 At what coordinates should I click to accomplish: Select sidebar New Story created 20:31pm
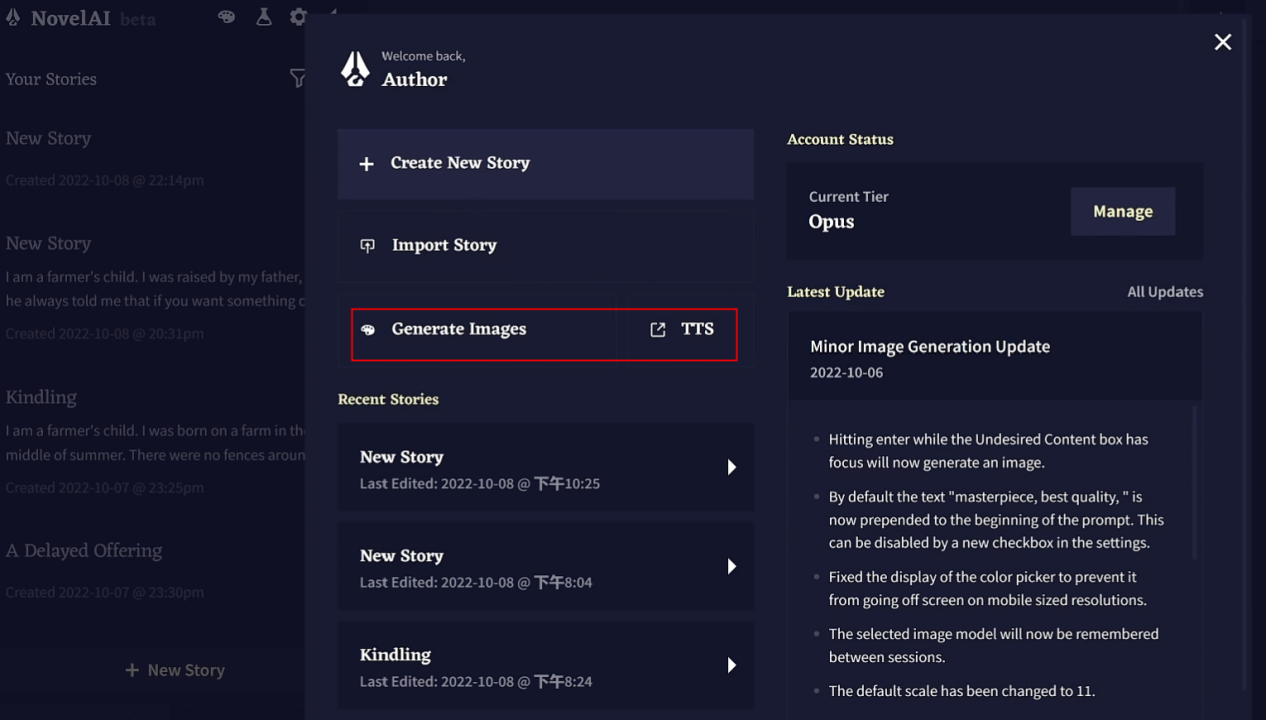tap(152, 288)
